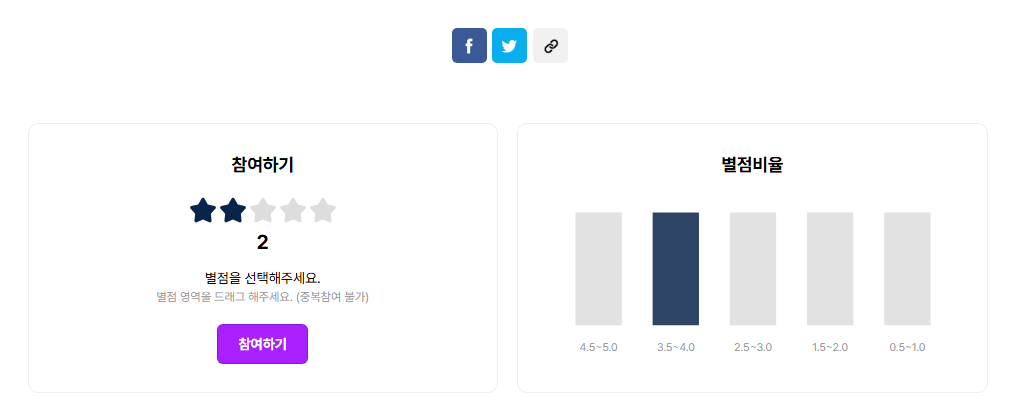Select the second filled star

[233, 211]
